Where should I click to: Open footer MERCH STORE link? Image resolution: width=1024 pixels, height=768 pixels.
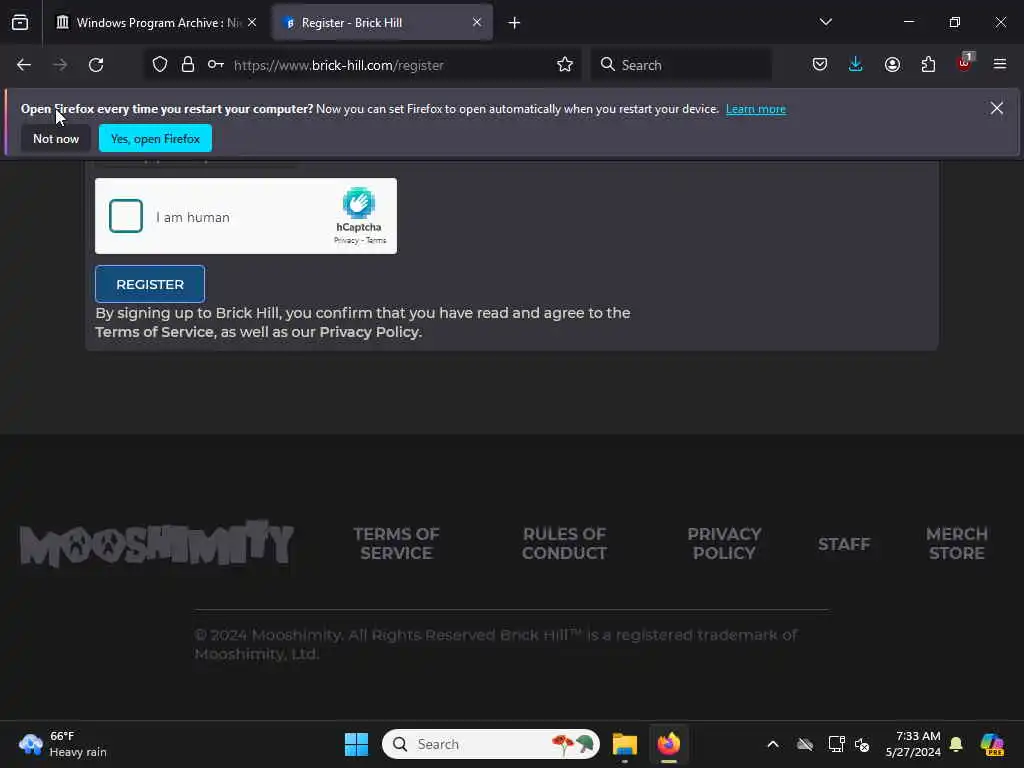click(957, 543)
